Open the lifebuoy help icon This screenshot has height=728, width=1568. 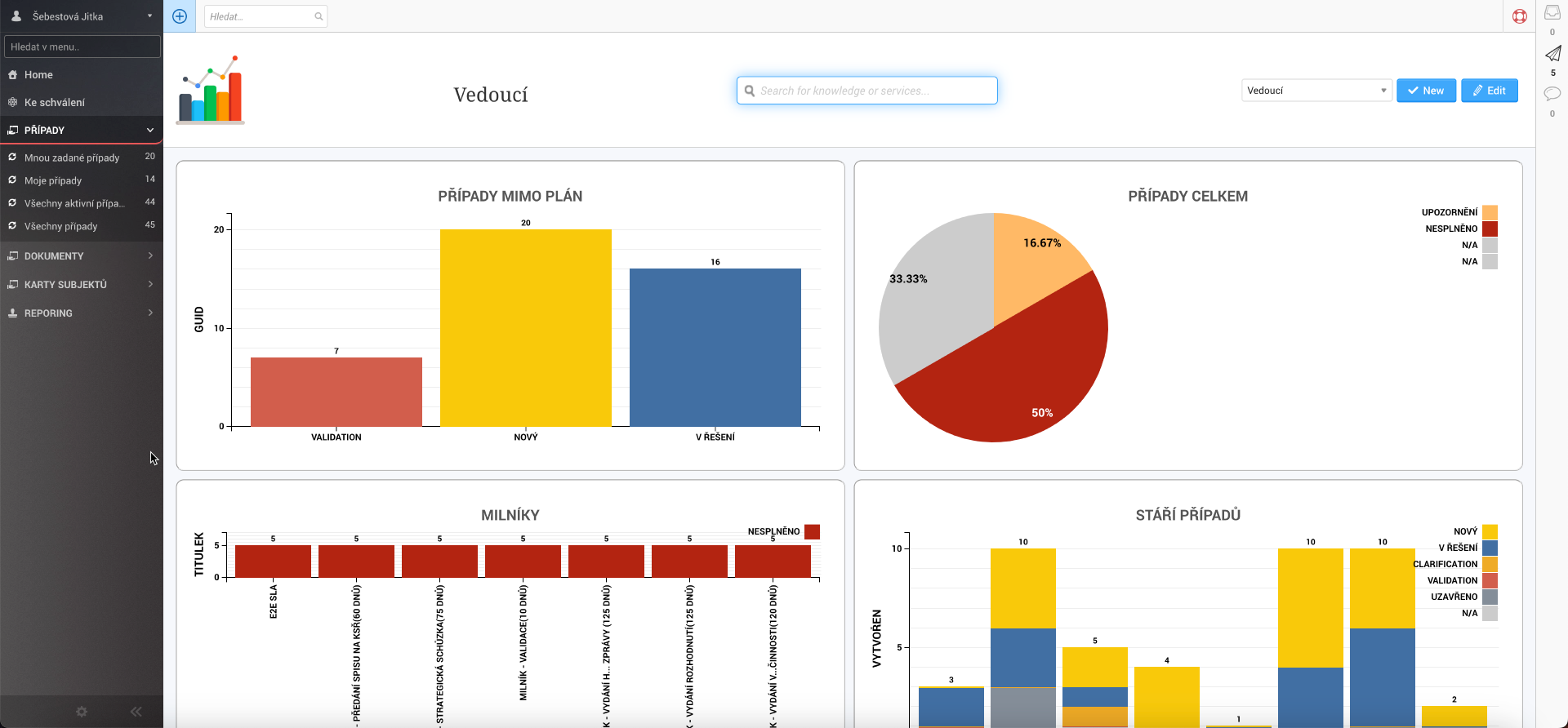click(1519, 16)
